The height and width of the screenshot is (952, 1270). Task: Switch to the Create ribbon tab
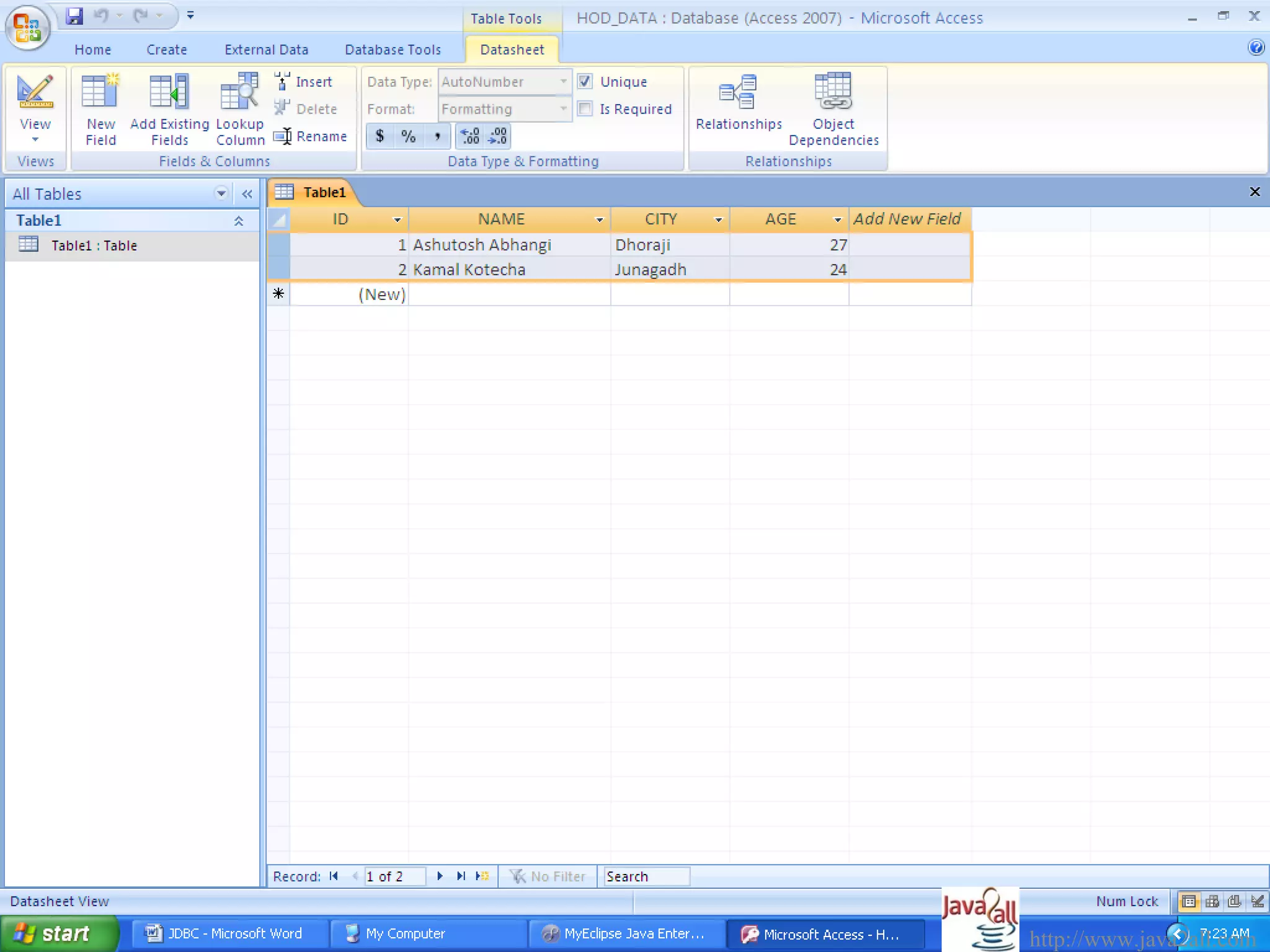pos(166,50)
